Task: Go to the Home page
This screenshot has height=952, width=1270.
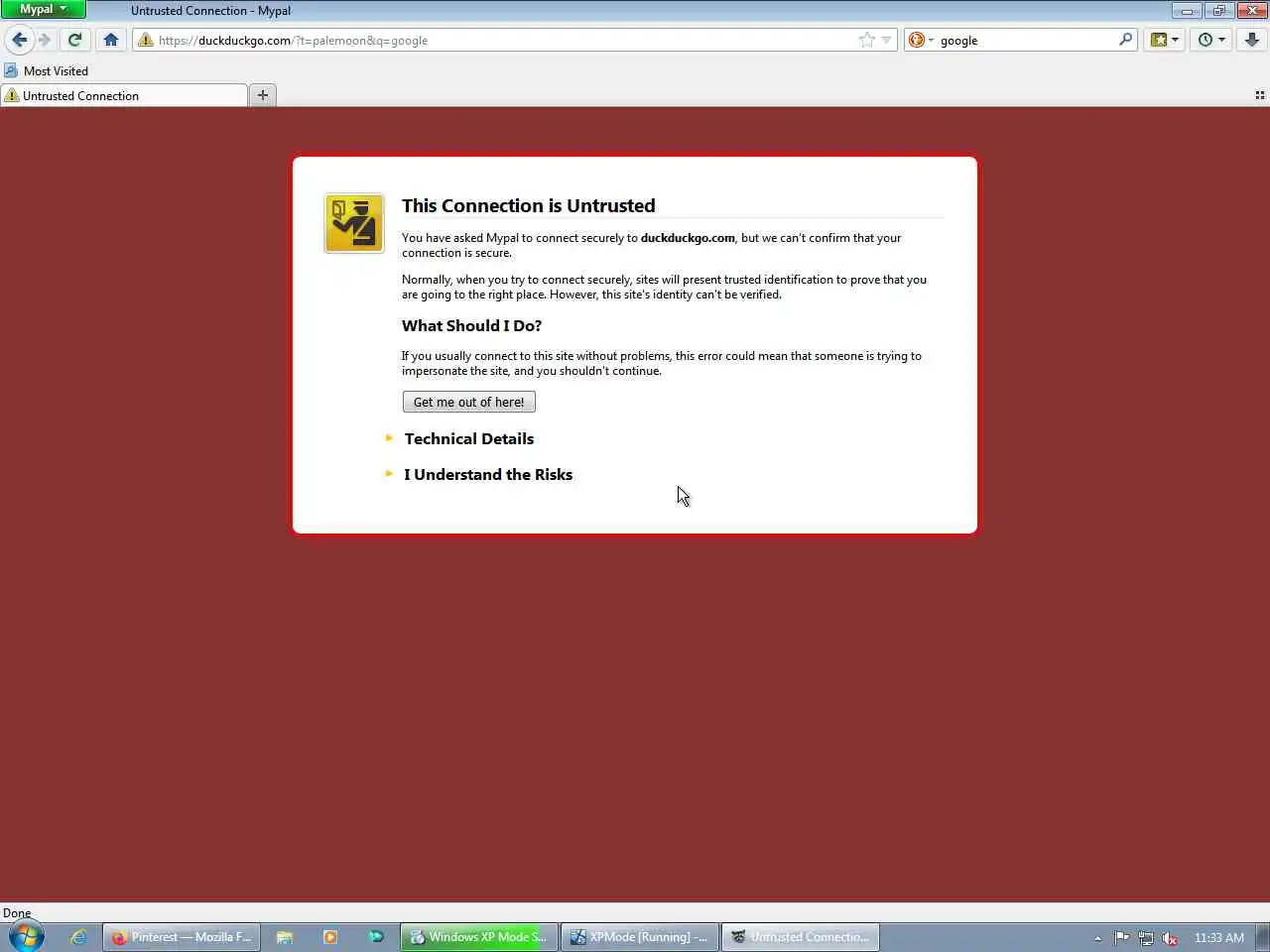Action: click(x=111, y=40)
